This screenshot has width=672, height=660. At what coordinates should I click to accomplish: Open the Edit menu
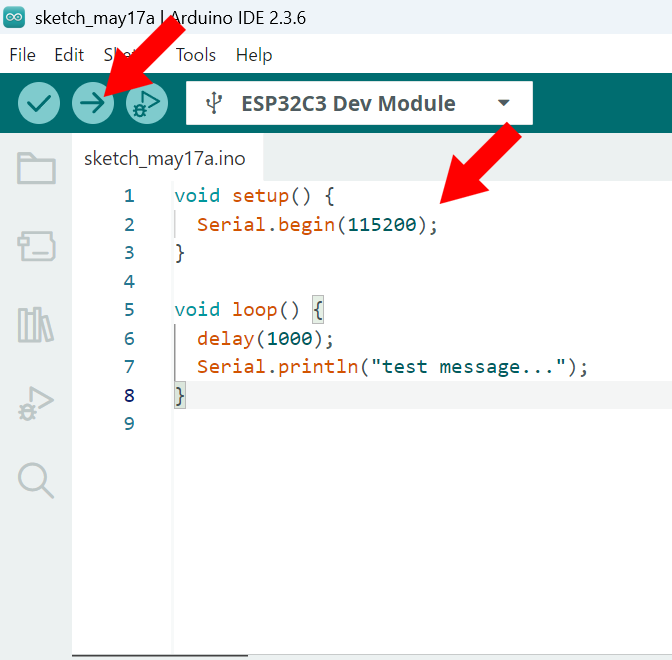click(x=69, y=55)
